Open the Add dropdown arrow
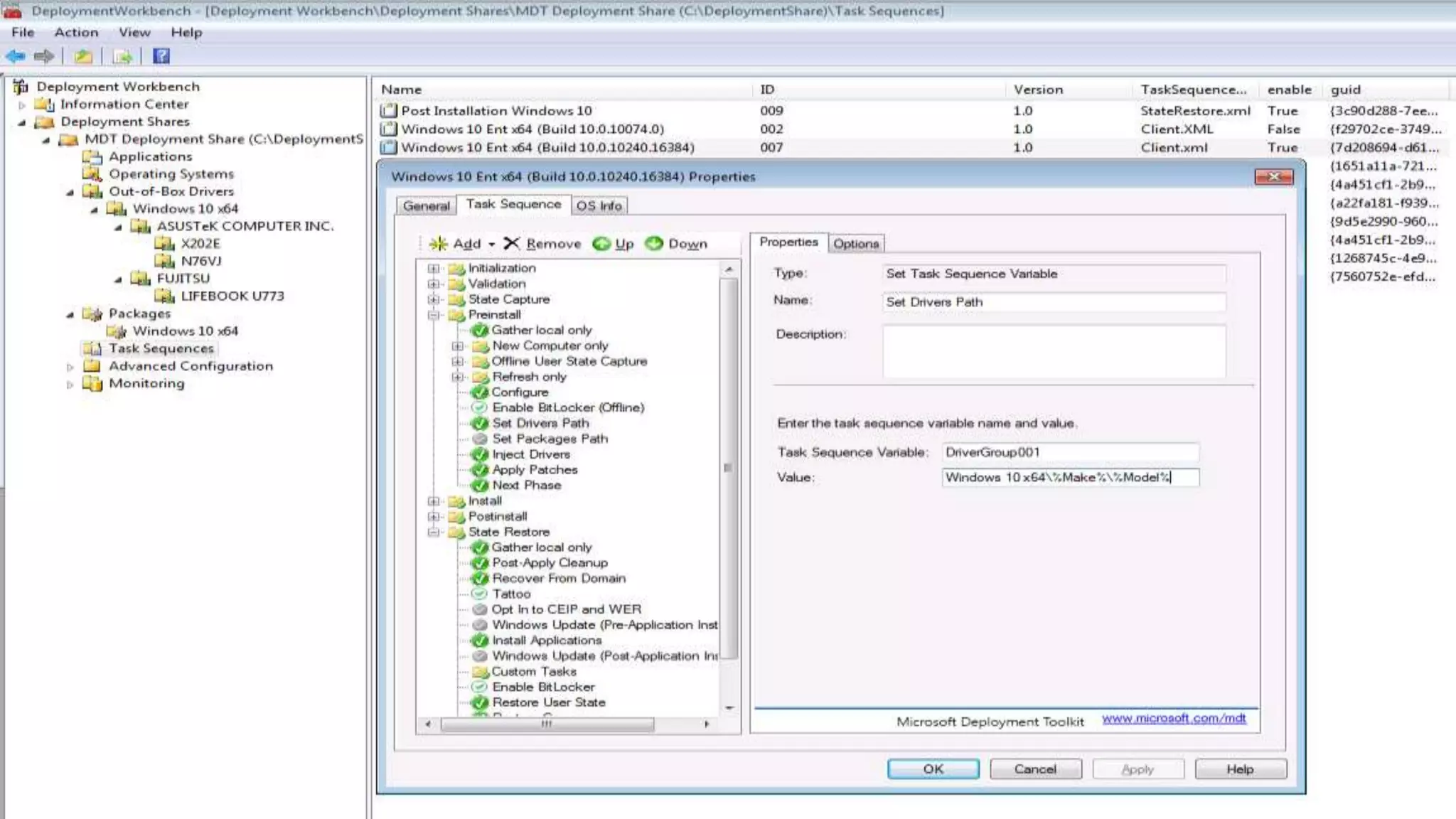 (x=491, y=245)
